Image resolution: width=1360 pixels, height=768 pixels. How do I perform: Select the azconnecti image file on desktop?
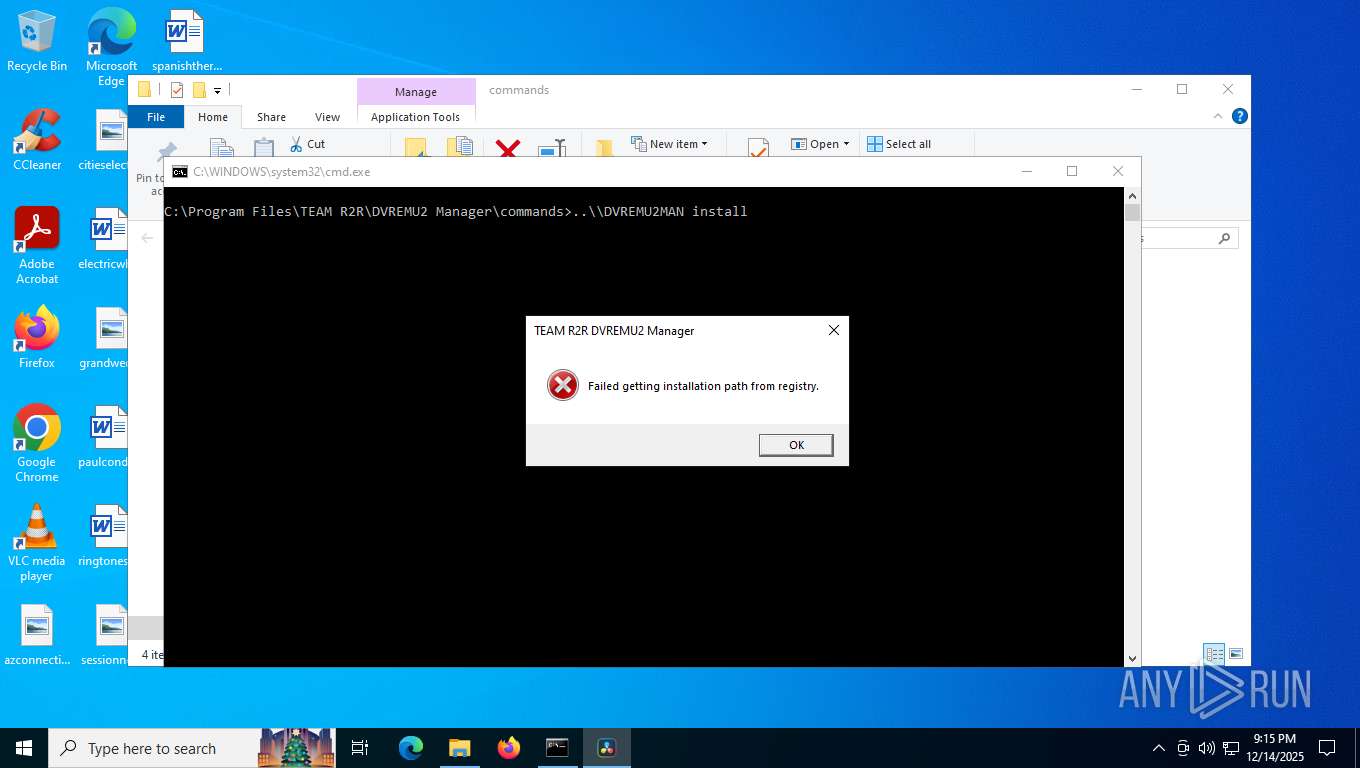[37, 636]
